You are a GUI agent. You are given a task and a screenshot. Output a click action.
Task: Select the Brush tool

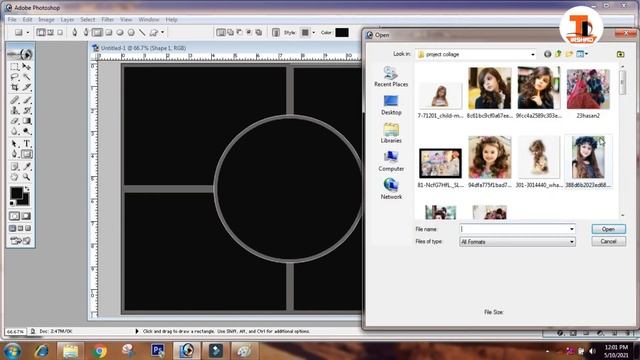click(27, 100)
